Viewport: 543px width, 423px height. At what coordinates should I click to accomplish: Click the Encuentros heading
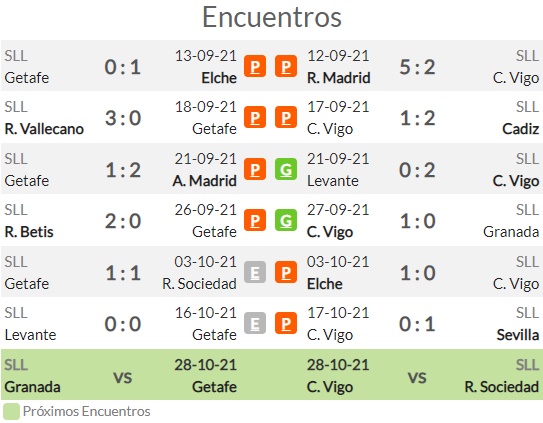pos(272,17)
